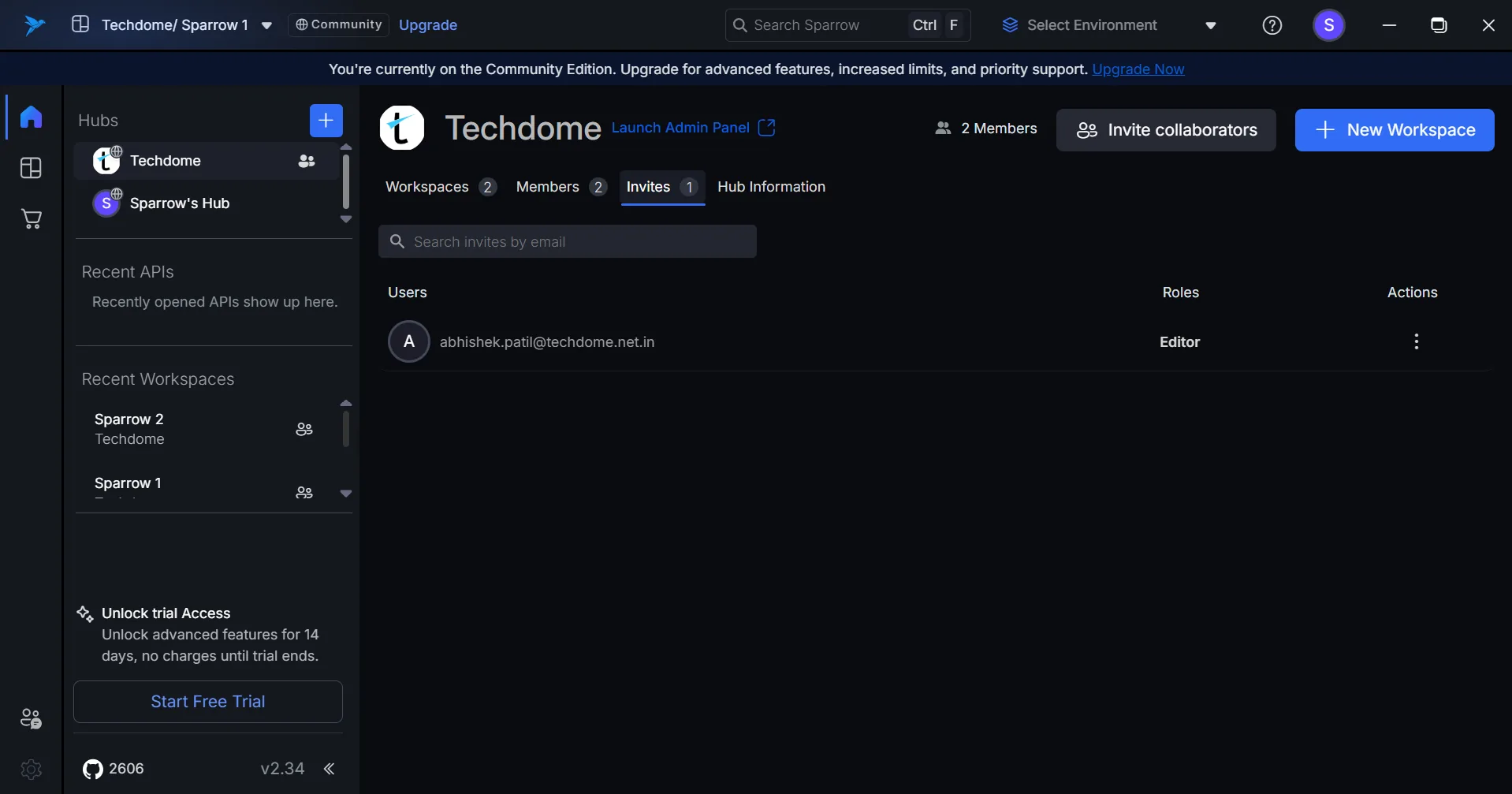Image resolution: width=1512 pixels, height=794 pixels.
Task: Open the Techdome/ Sparrow 1 workspace dropdown
Action: pos(266,25)
